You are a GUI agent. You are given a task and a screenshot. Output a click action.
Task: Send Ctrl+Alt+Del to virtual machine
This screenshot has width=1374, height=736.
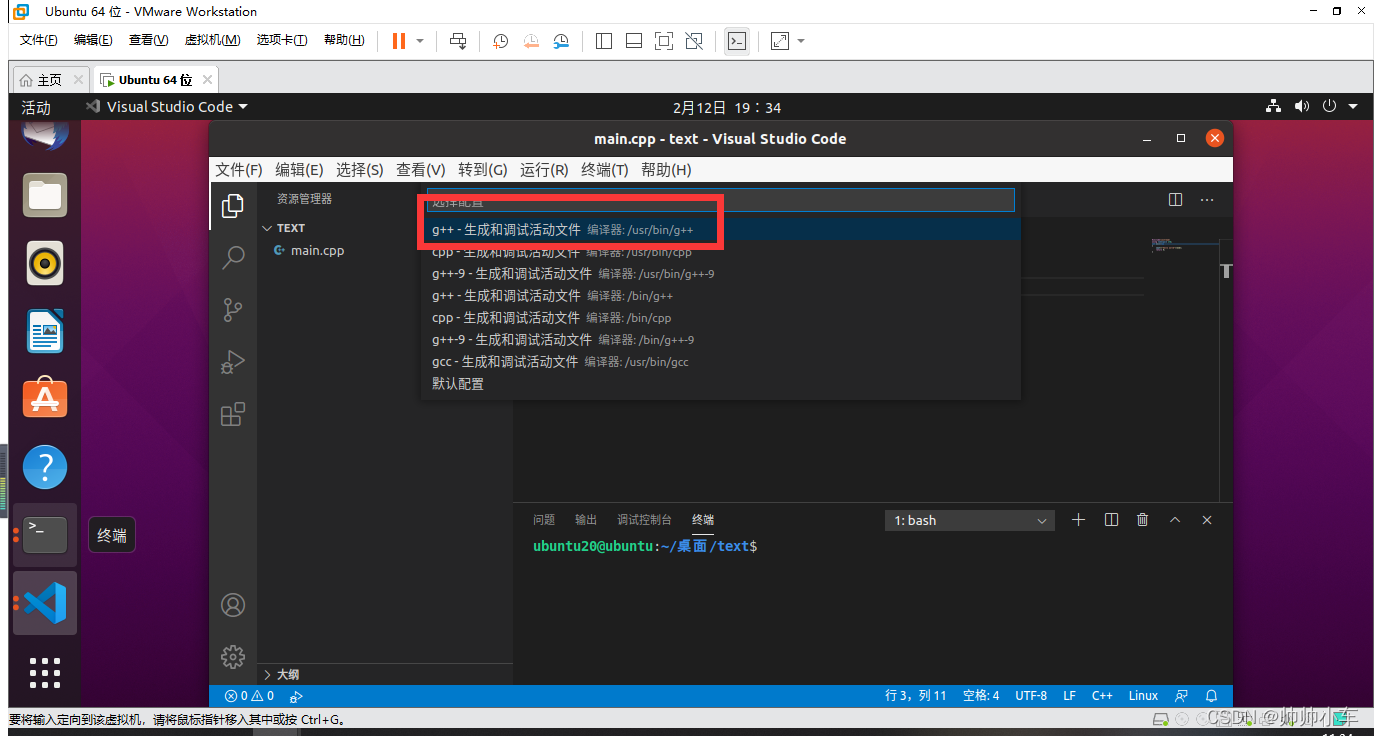tap(458, 41)
